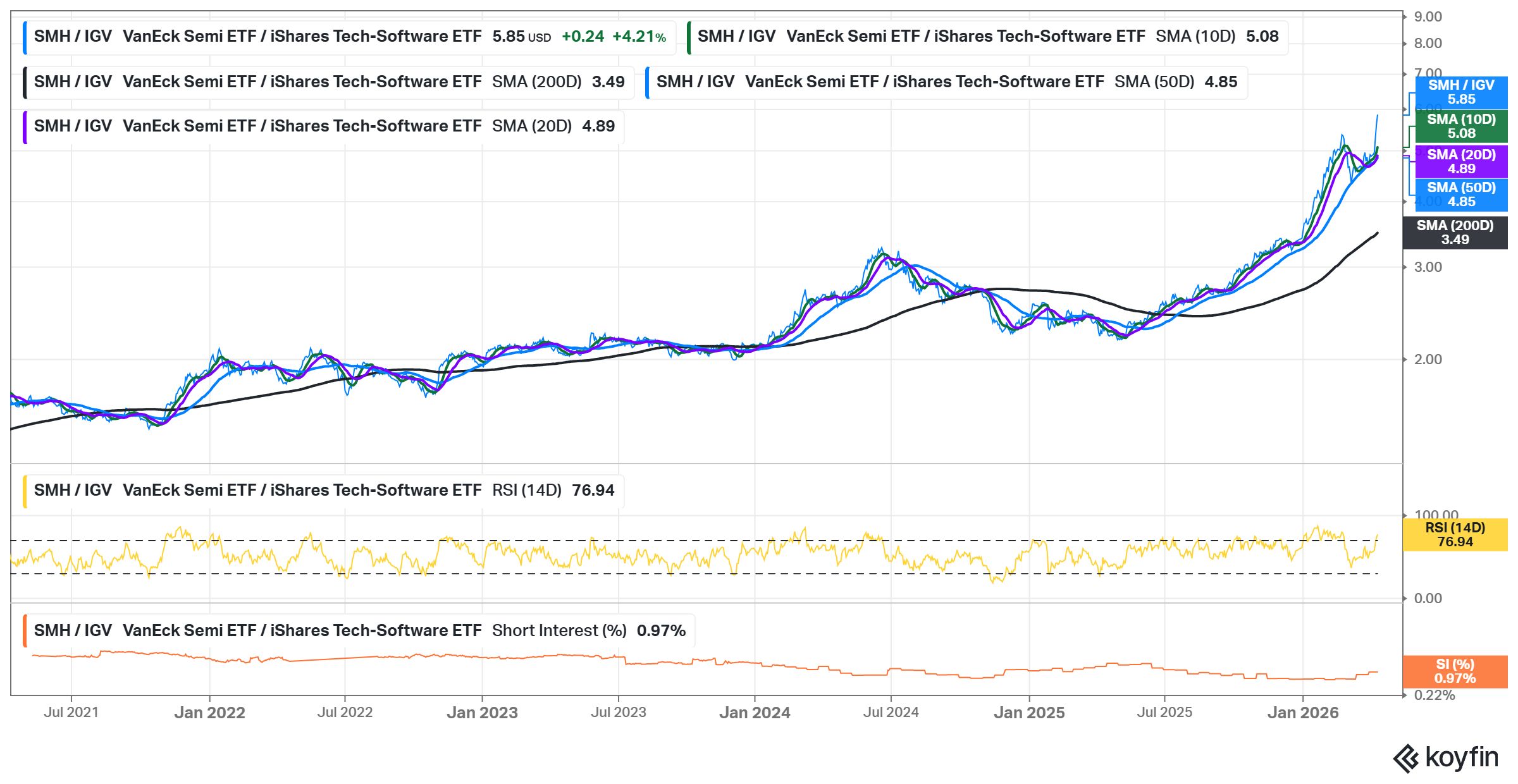Open the Short Interest (%) legend box

(359, 631)
